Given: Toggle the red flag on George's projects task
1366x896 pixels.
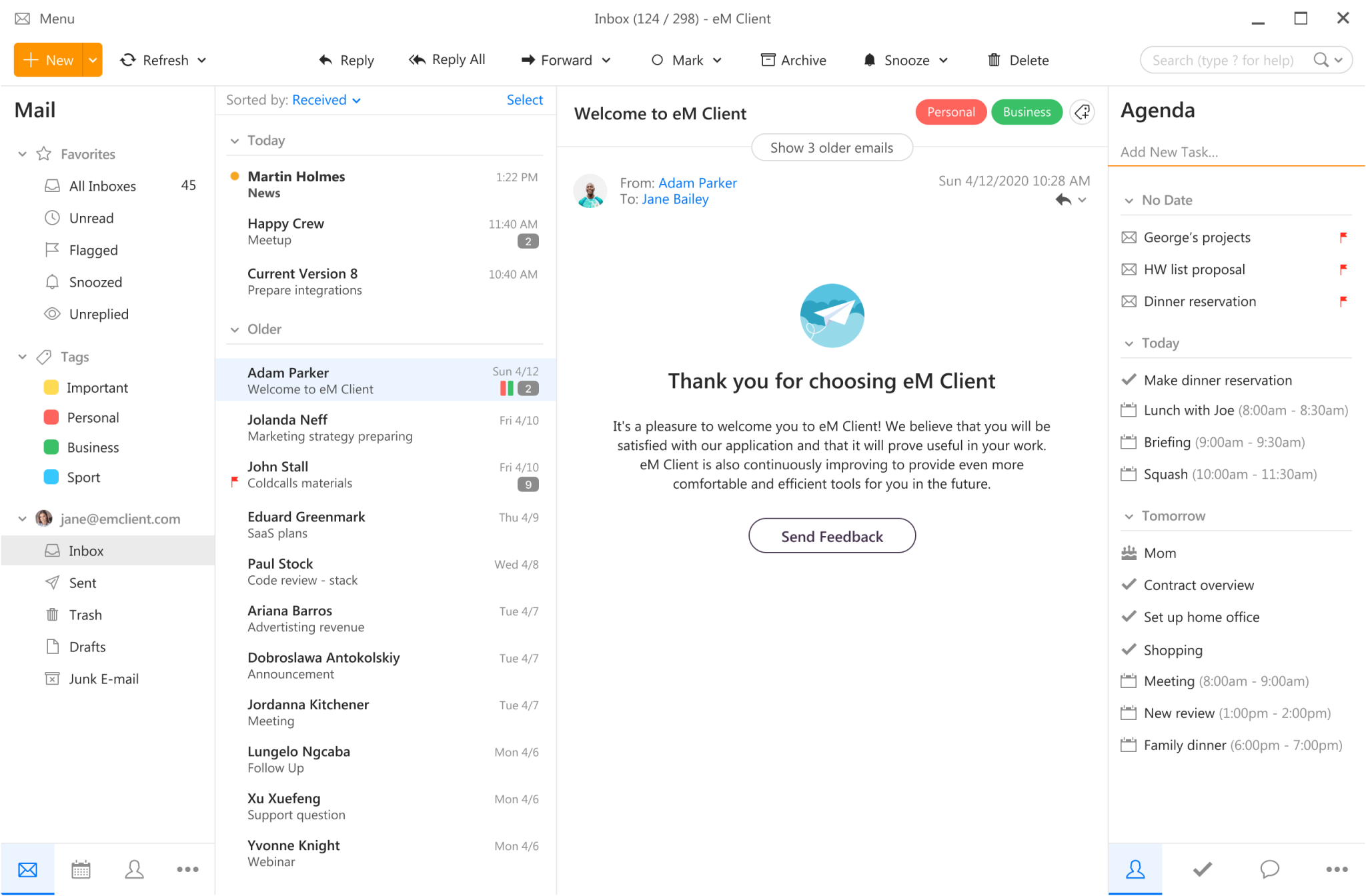Looking at the screenshot, I should [x=1345, y=237].
